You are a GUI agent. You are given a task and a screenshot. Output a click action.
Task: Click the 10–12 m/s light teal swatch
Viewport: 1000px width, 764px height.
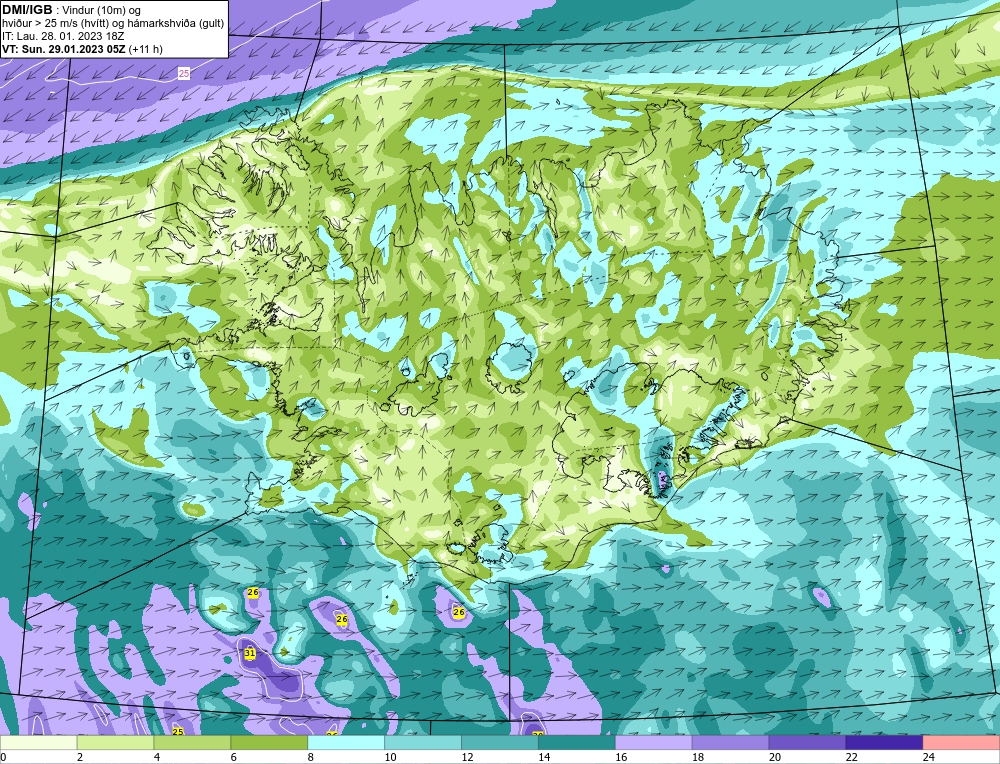click(x=423, y=743)
